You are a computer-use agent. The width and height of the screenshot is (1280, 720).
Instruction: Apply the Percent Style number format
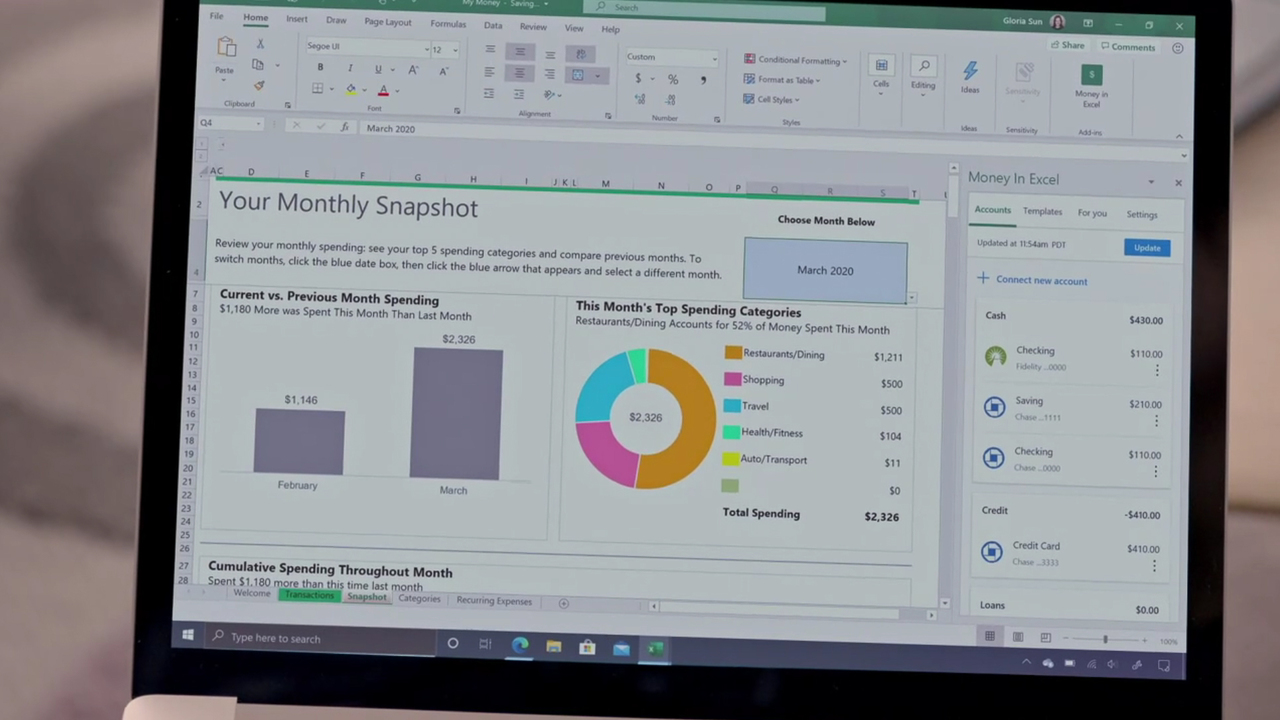click(x=672, y=79)
